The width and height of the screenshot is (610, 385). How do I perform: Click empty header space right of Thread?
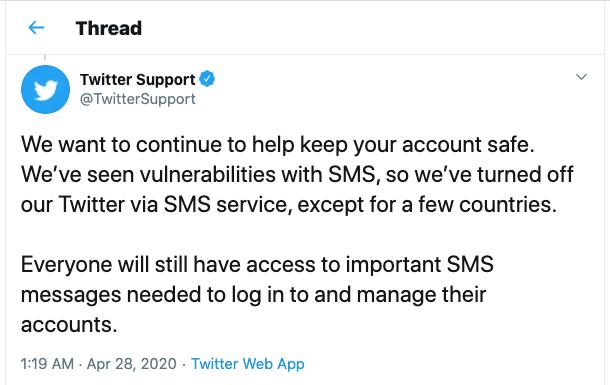[x=370, y=28]
